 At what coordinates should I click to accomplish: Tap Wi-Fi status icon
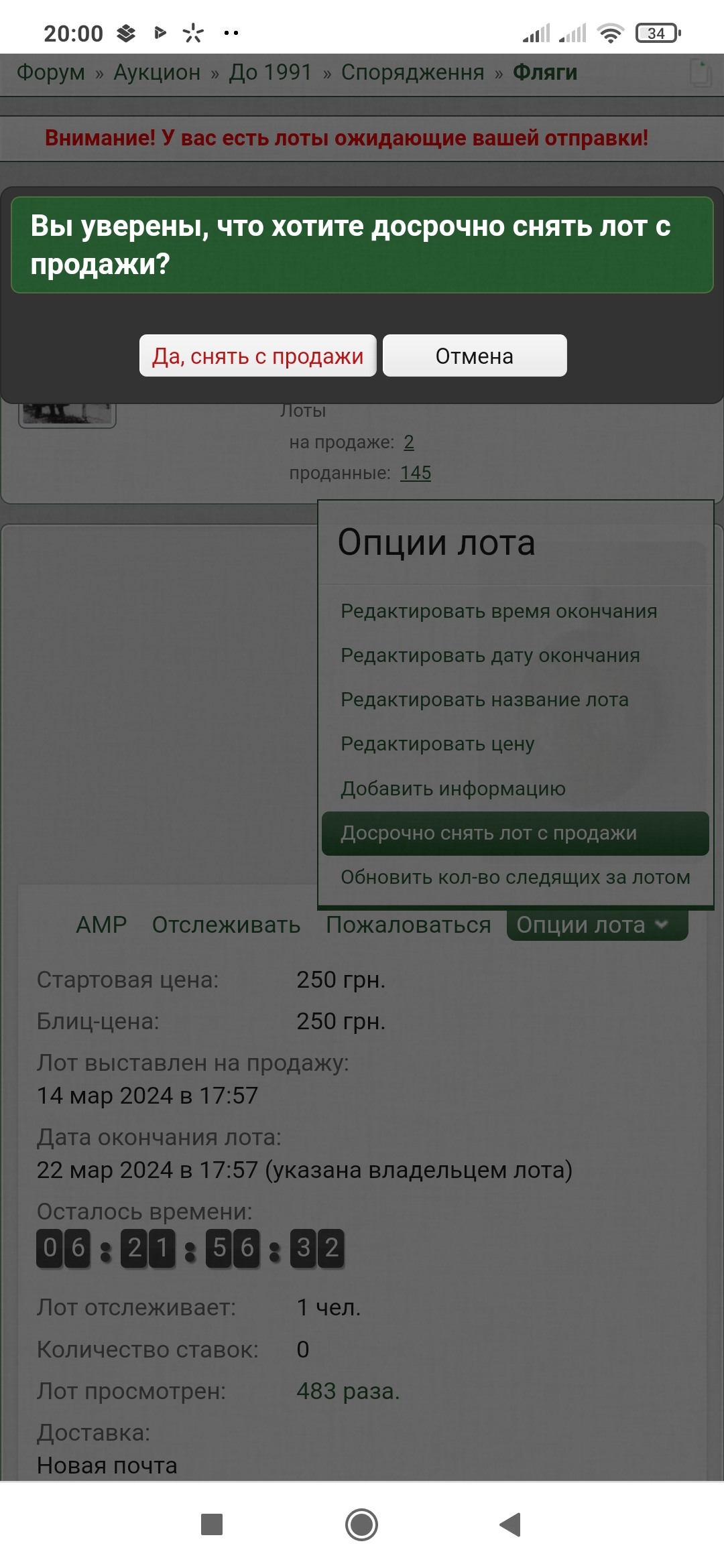tap(611, 33)
